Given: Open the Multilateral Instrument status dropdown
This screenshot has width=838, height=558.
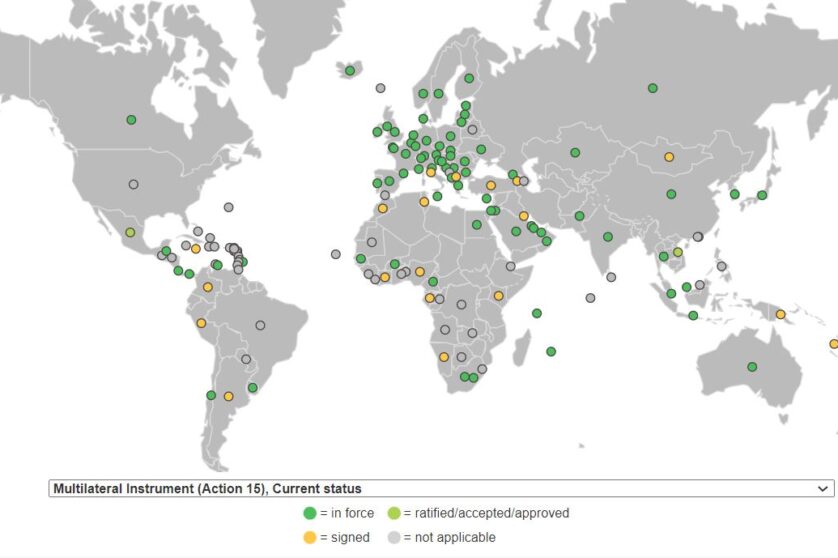Looking at the screenshot, I should (441, 489).
